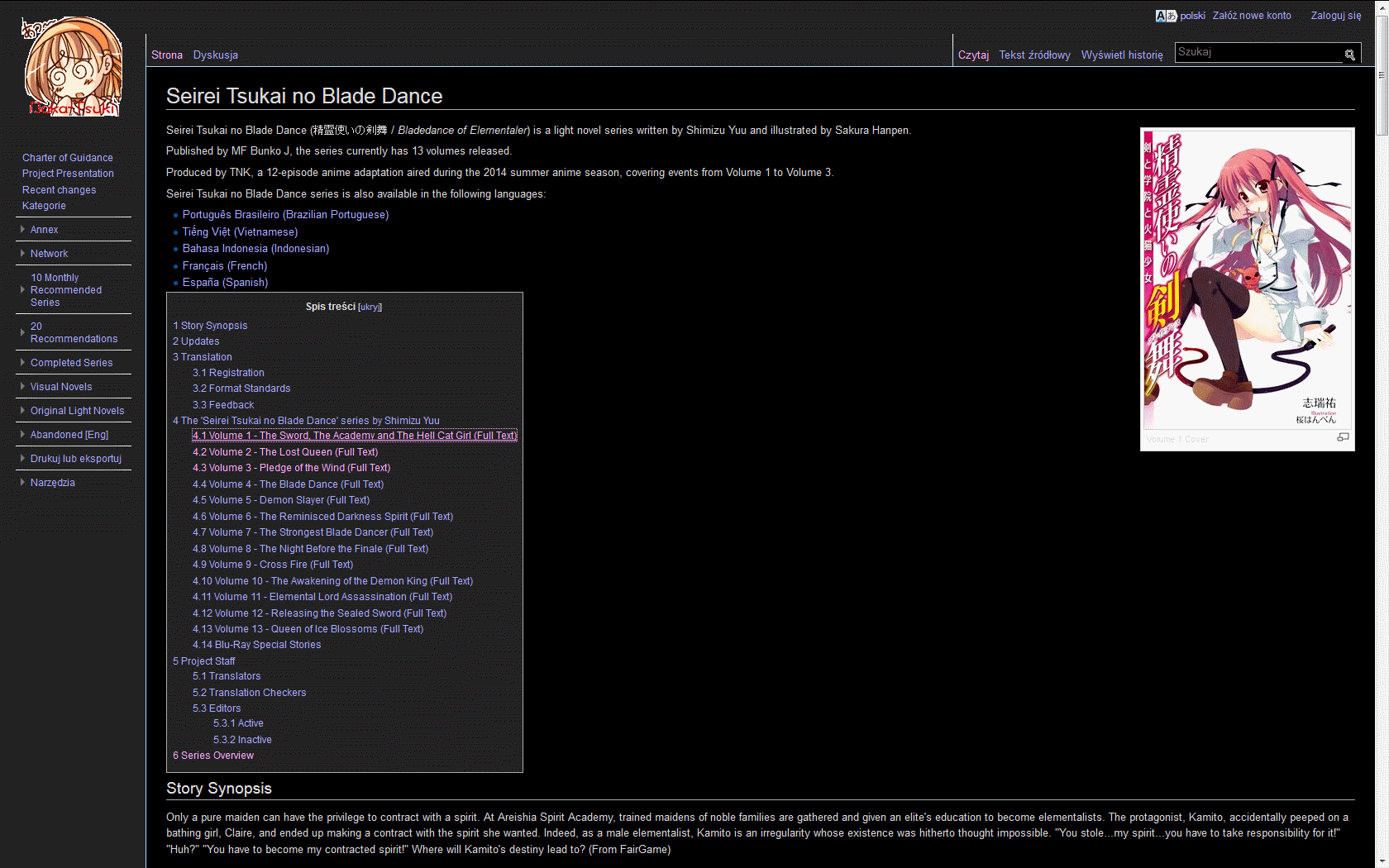Viewport: 1389px width, 868px height.
Task: Click the language selector icon beside polski
Action: click(1166, 16)
